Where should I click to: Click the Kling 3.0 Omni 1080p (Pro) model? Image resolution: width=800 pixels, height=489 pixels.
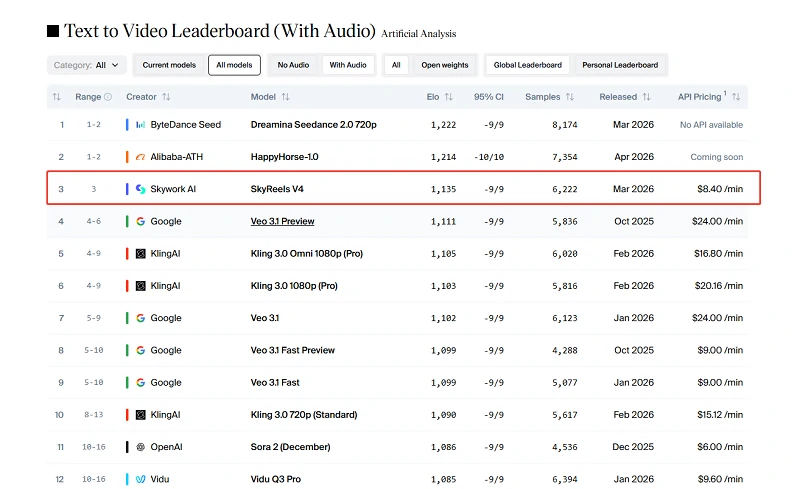[x=307, y=254]
